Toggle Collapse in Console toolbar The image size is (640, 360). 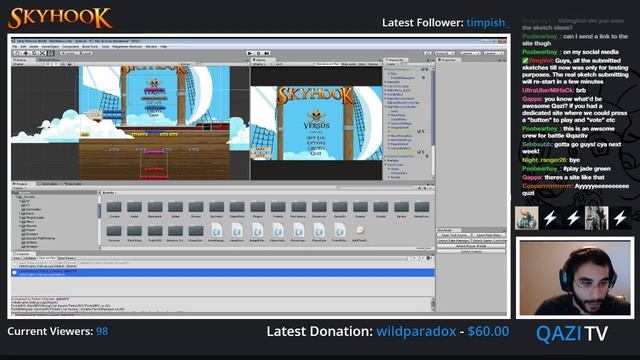[x=29, y=258]
